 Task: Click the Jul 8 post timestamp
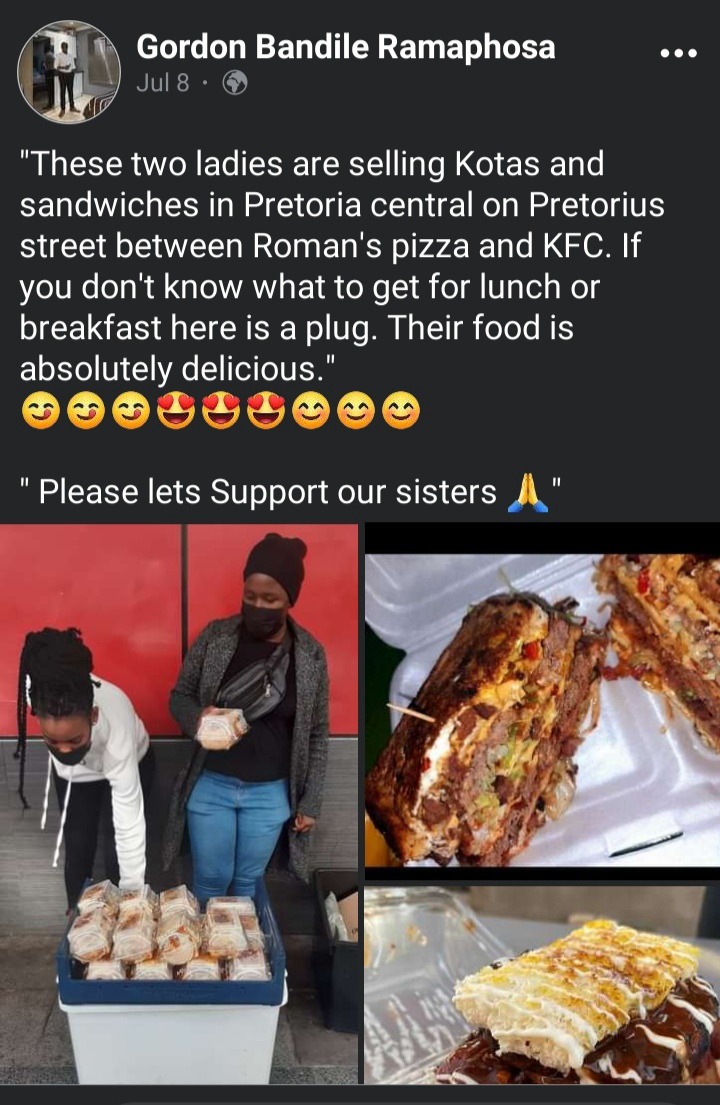(x=163, y=83)
